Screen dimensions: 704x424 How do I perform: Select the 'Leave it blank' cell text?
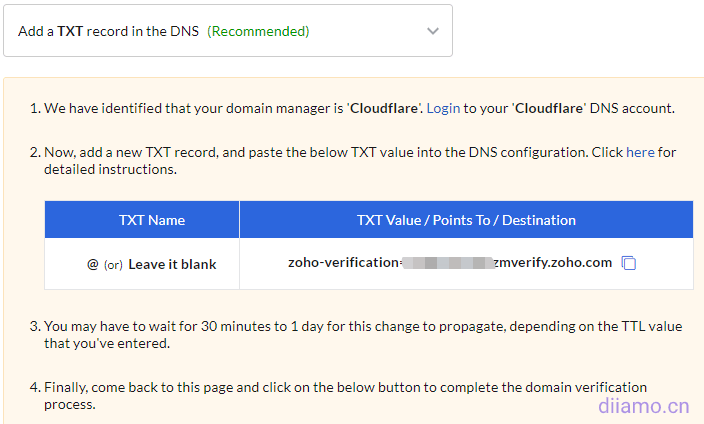tap(172, 265)
